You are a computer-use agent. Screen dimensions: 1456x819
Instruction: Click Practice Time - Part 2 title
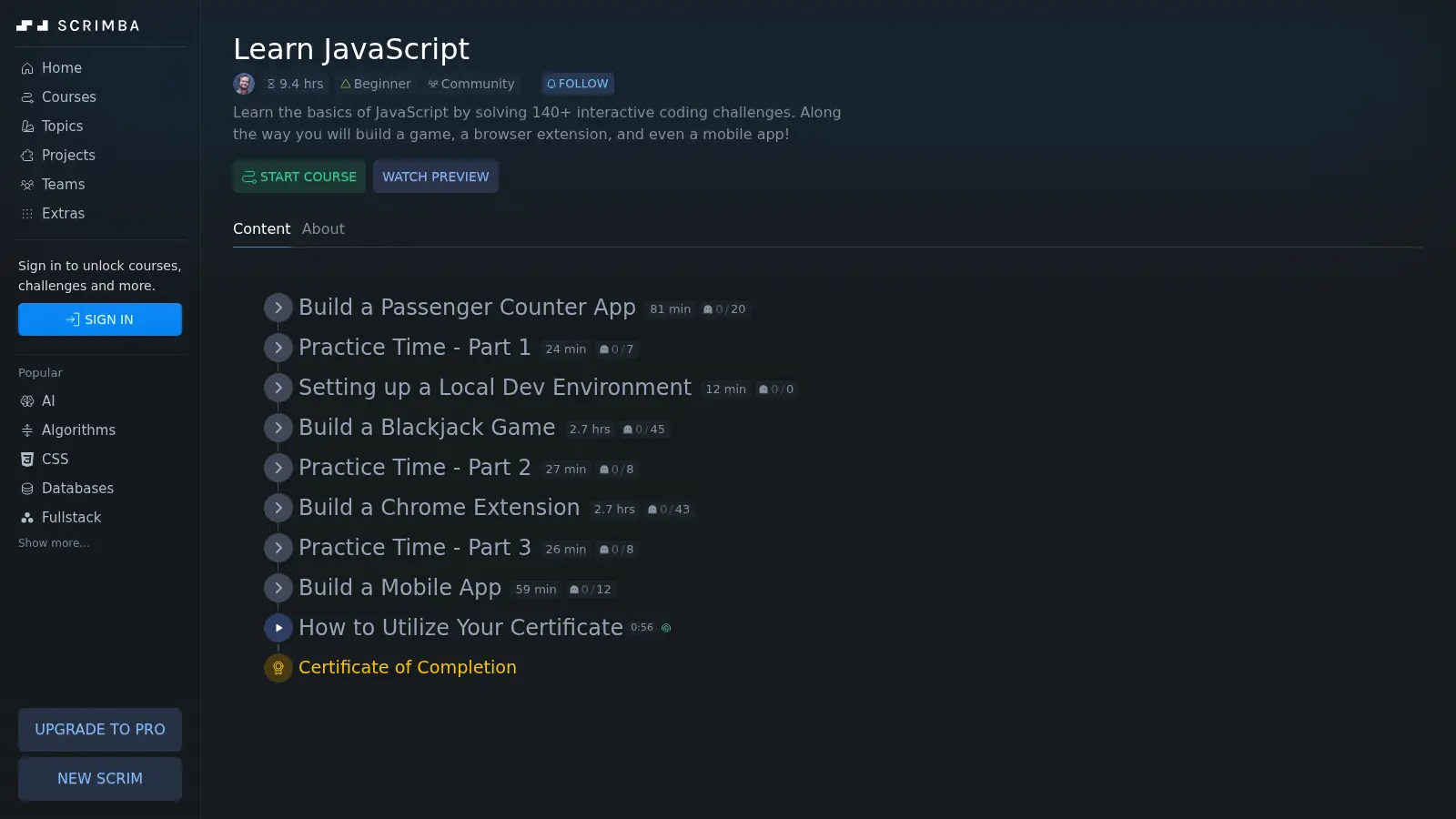coord(415,468)
